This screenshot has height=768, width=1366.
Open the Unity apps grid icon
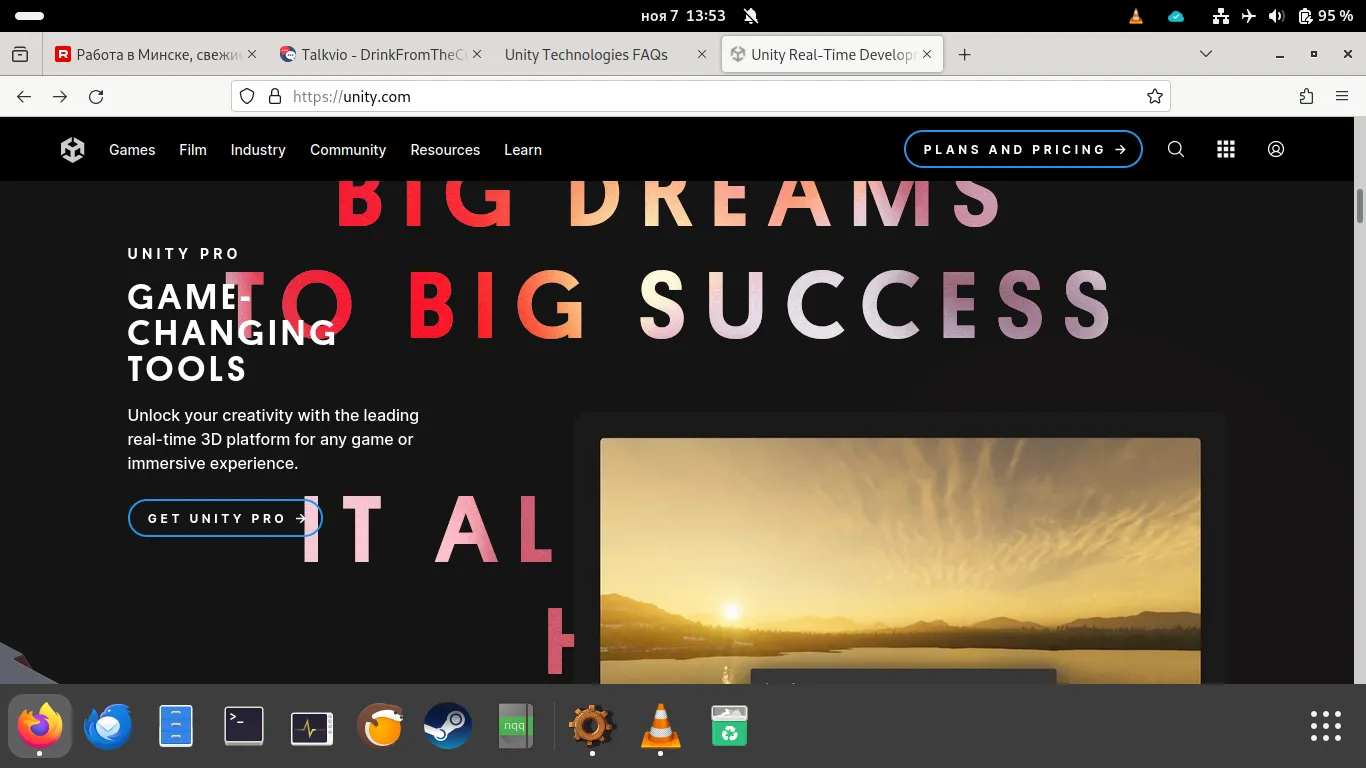[x=1226, y=149]
